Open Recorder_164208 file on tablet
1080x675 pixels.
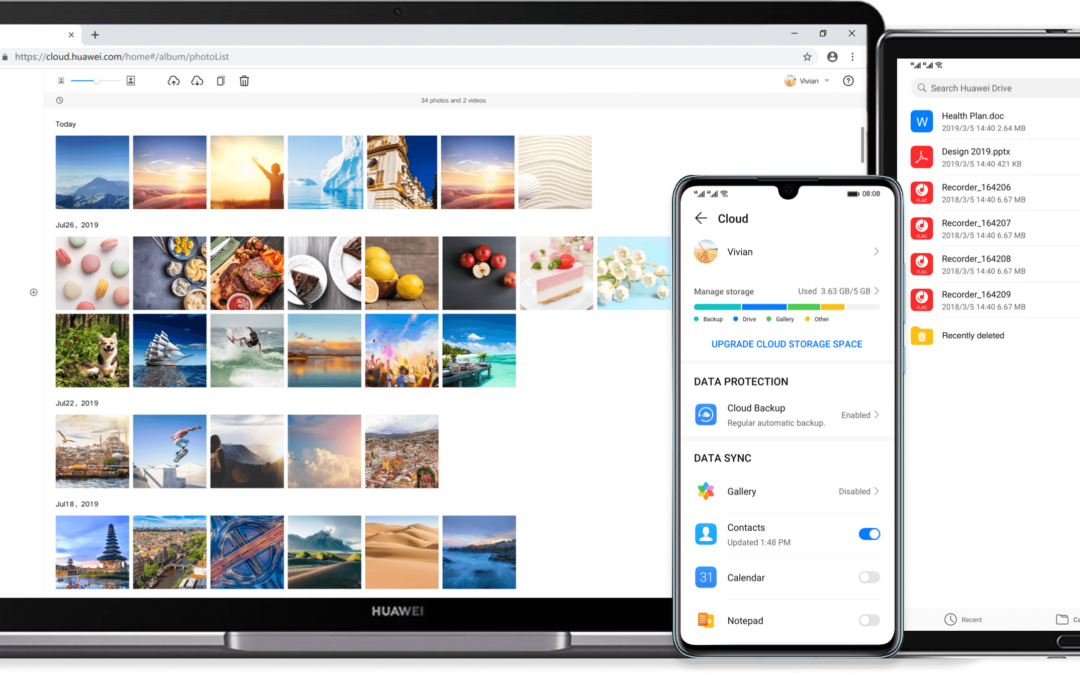coord(995,264)
